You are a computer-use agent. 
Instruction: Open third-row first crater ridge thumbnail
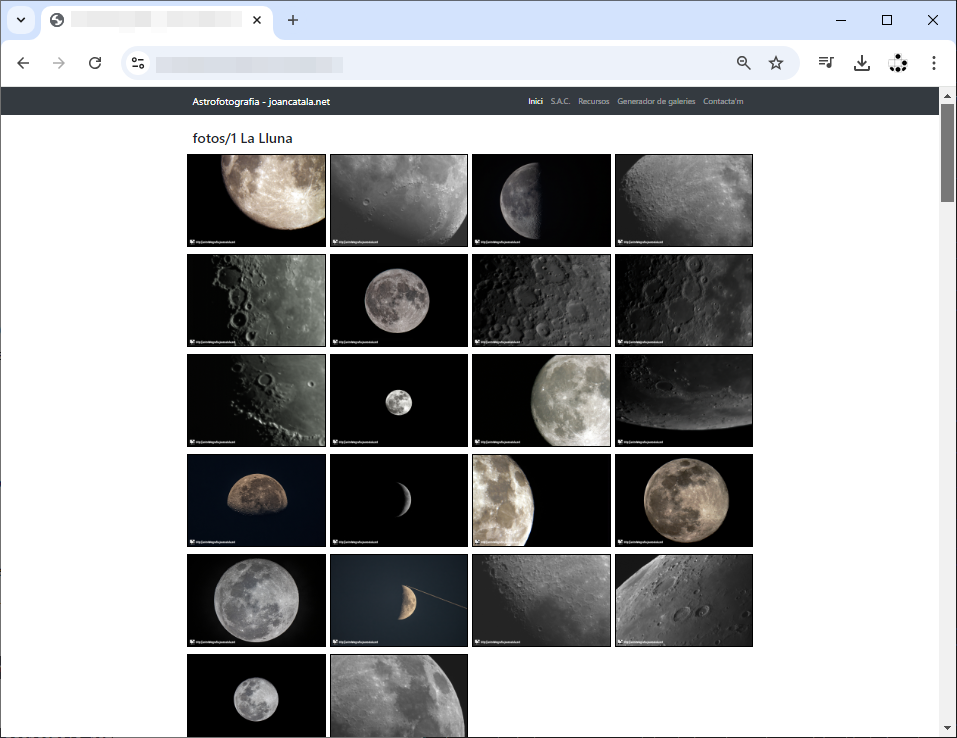point(256,400)
